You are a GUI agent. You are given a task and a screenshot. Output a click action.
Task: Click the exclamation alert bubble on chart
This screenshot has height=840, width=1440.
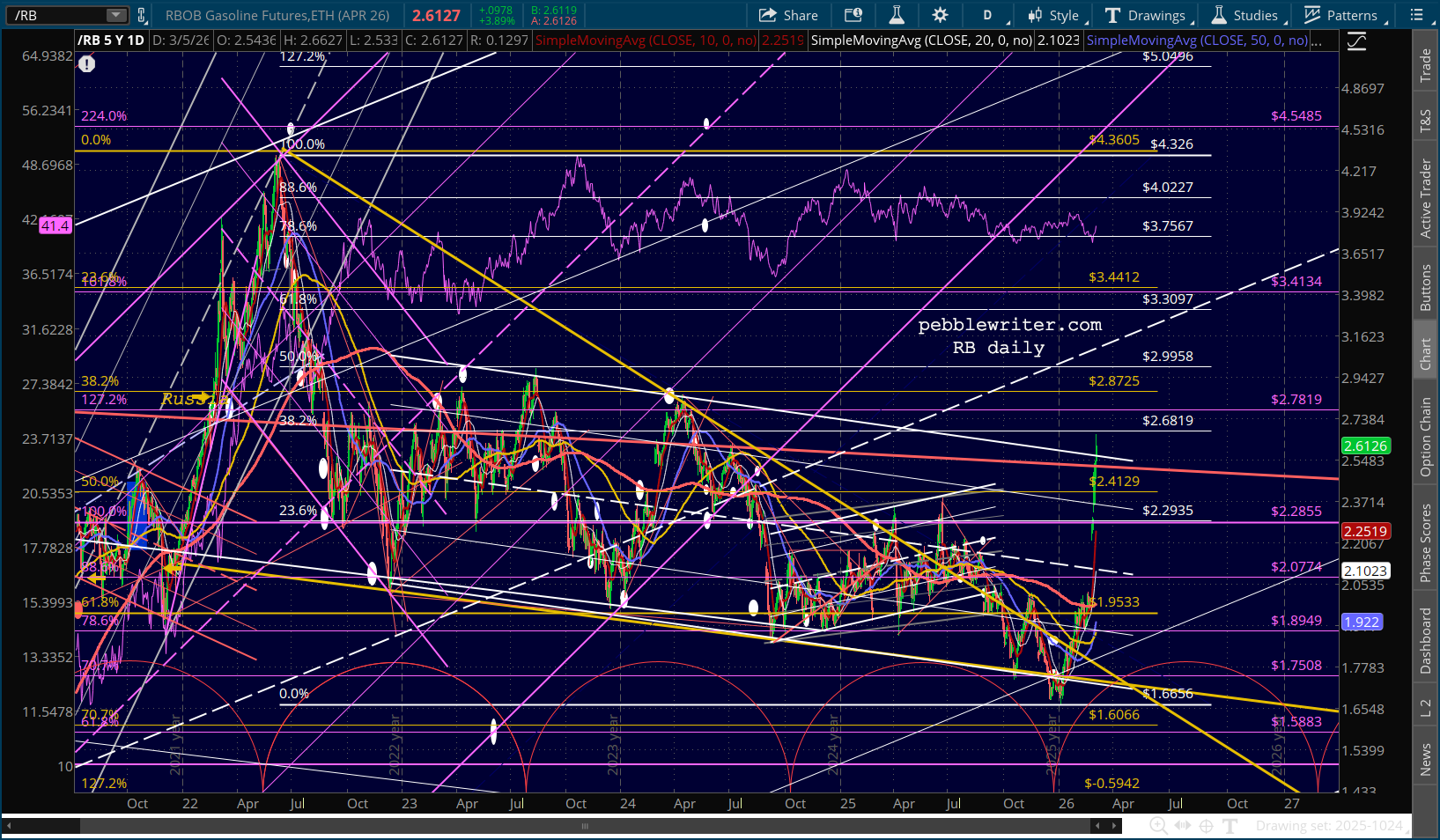pyautogui.click(x=86, y=63)
